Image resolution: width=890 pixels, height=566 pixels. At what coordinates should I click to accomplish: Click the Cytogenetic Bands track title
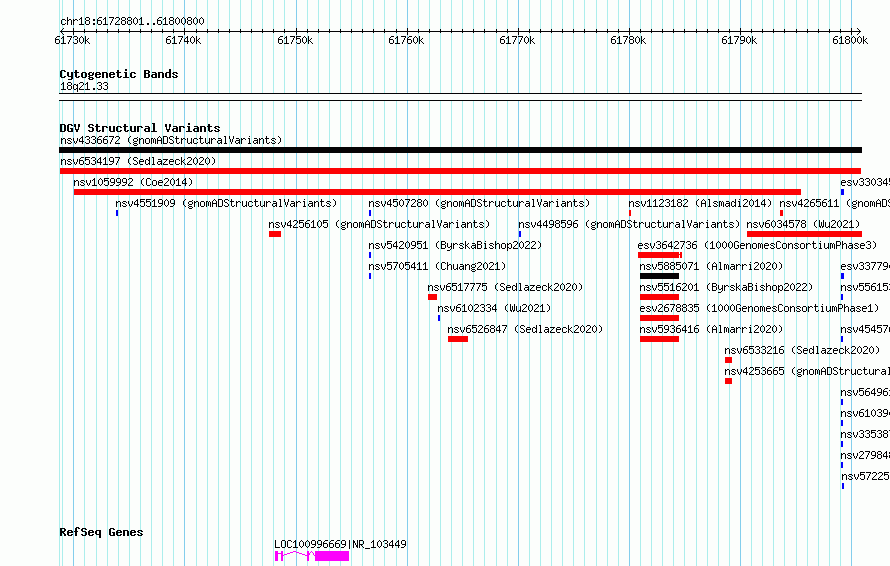coord(119,74)
